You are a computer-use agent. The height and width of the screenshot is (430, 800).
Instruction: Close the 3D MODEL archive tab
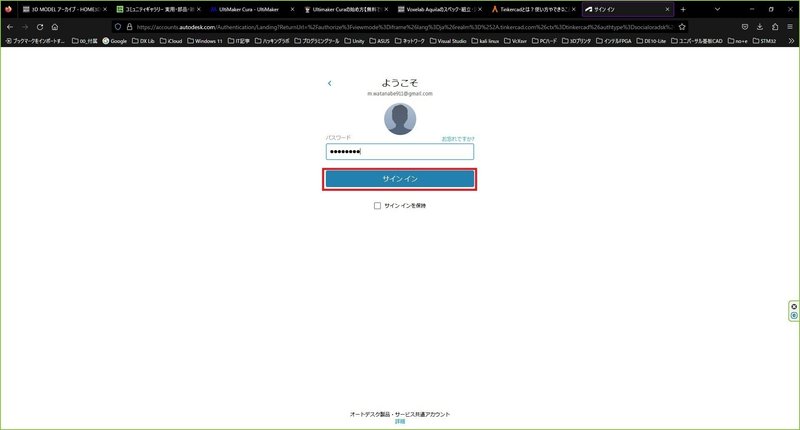[x=105, y=9]
